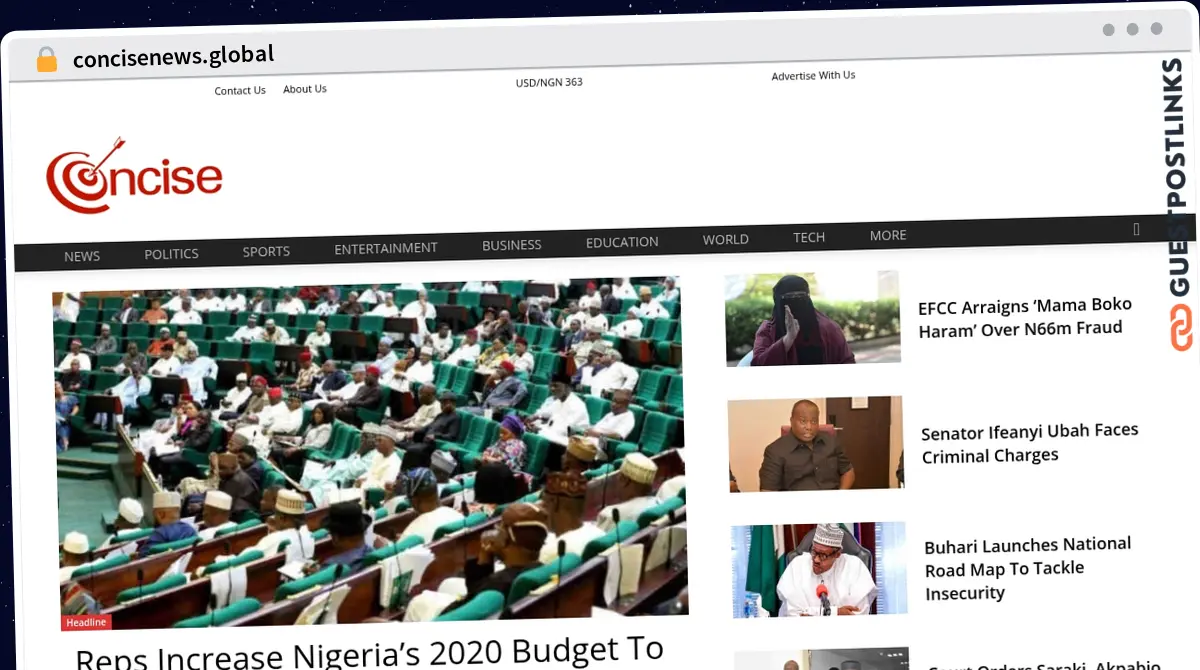Select the SPORTS category
This screenshot has height=670, width=1200.
265,251
